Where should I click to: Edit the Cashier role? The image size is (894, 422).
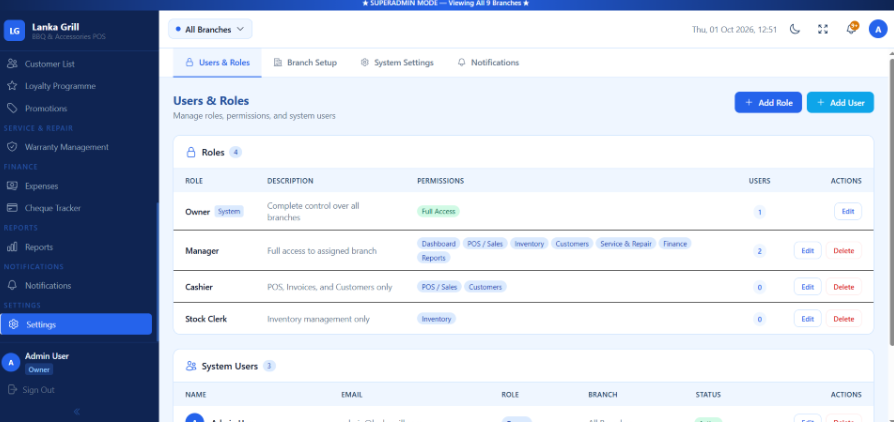(x=807, y=287)
